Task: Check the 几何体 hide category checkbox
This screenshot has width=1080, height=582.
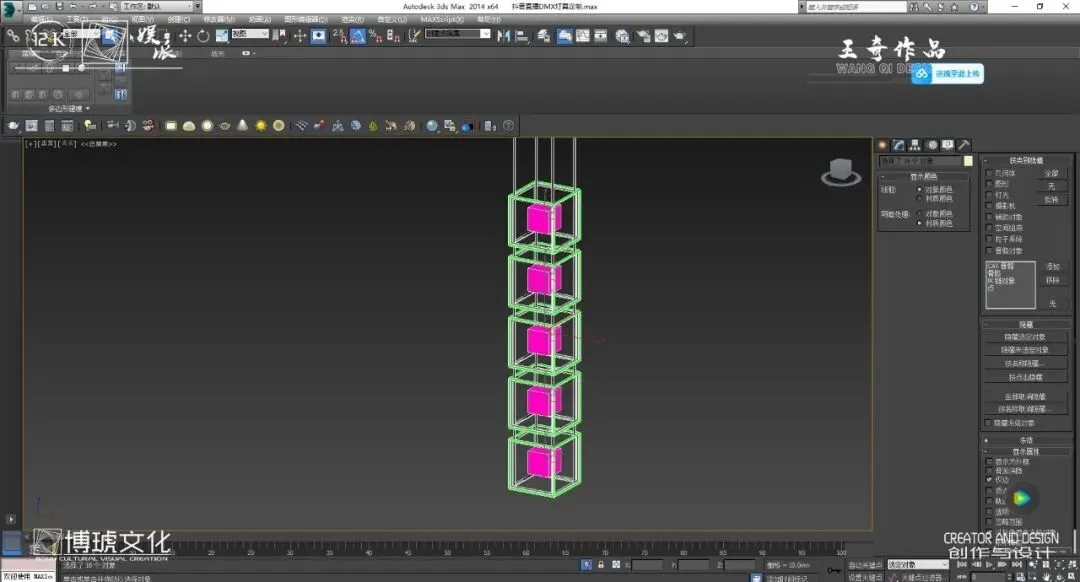Action: pyautogui.click(x=989, y=173)
